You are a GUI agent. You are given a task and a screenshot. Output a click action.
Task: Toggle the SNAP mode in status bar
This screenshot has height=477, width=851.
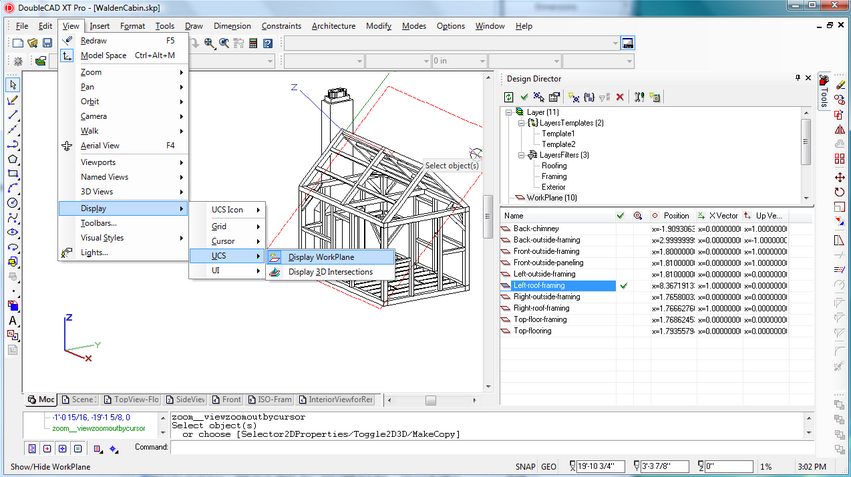tap(525, 466)
